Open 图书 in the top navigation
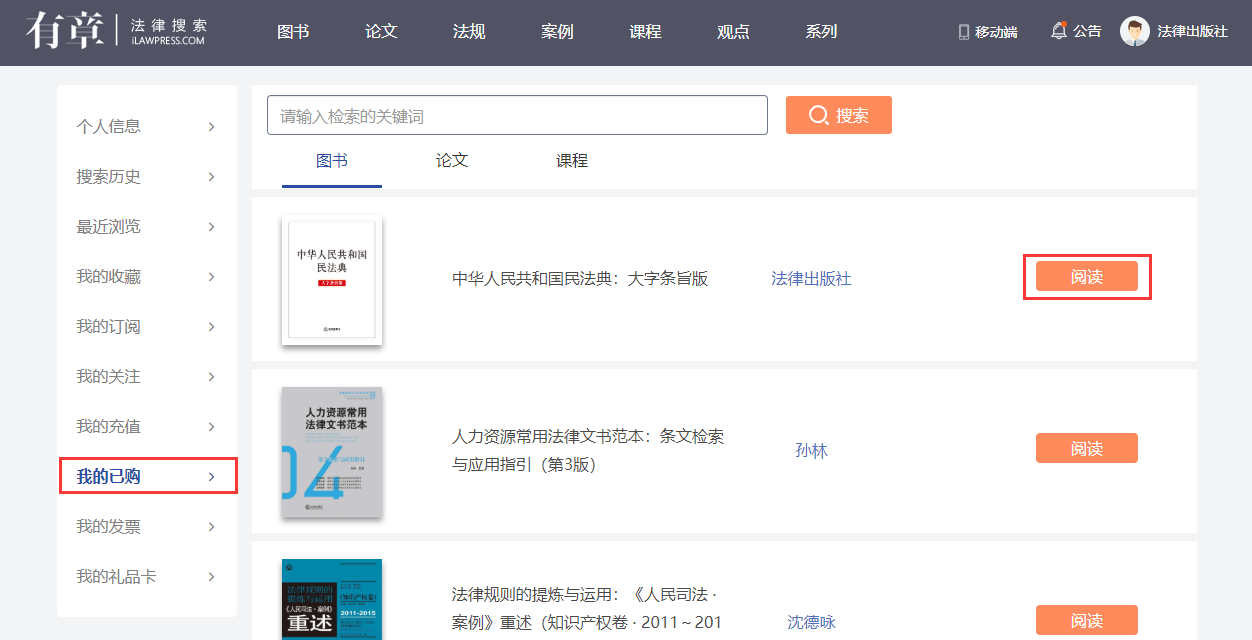The height and width of the screenshot is (640, 1252). (x=293, y=32)
